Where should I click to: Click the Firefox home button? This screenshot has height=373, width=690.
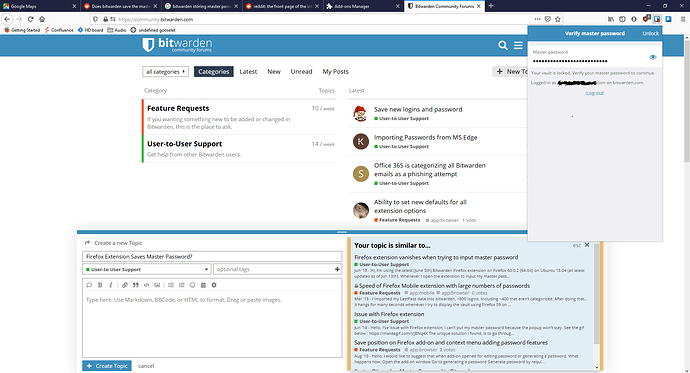(x=42, y=19)
